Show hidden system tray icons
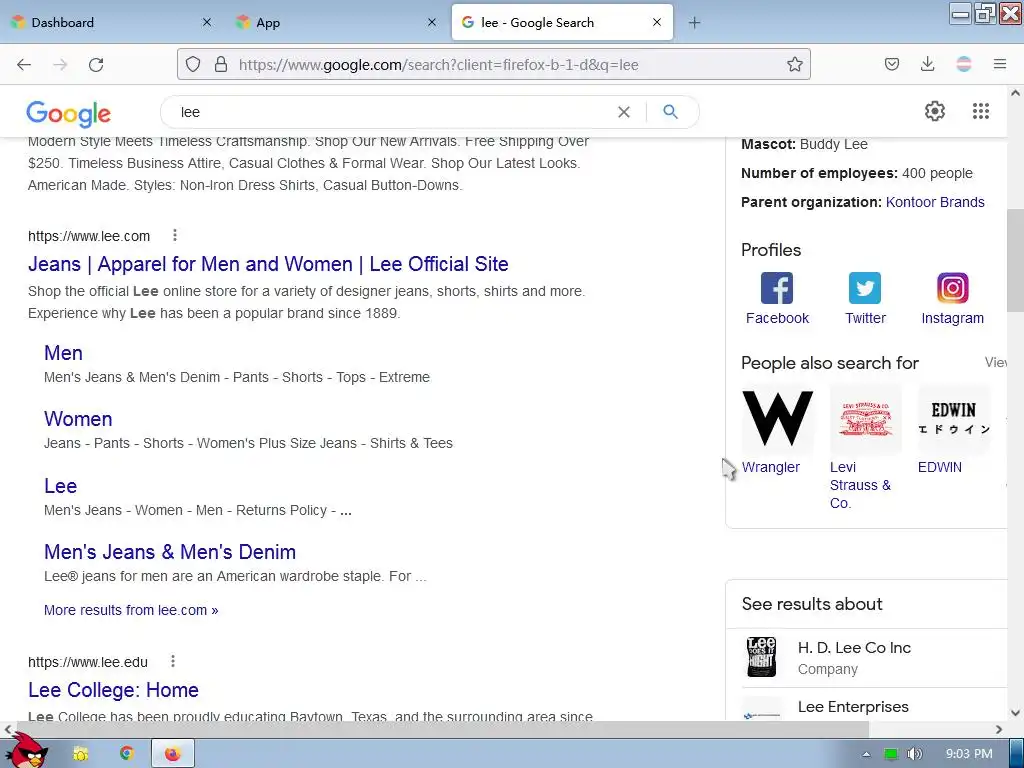1024x768 pixels. coord(866,754)
